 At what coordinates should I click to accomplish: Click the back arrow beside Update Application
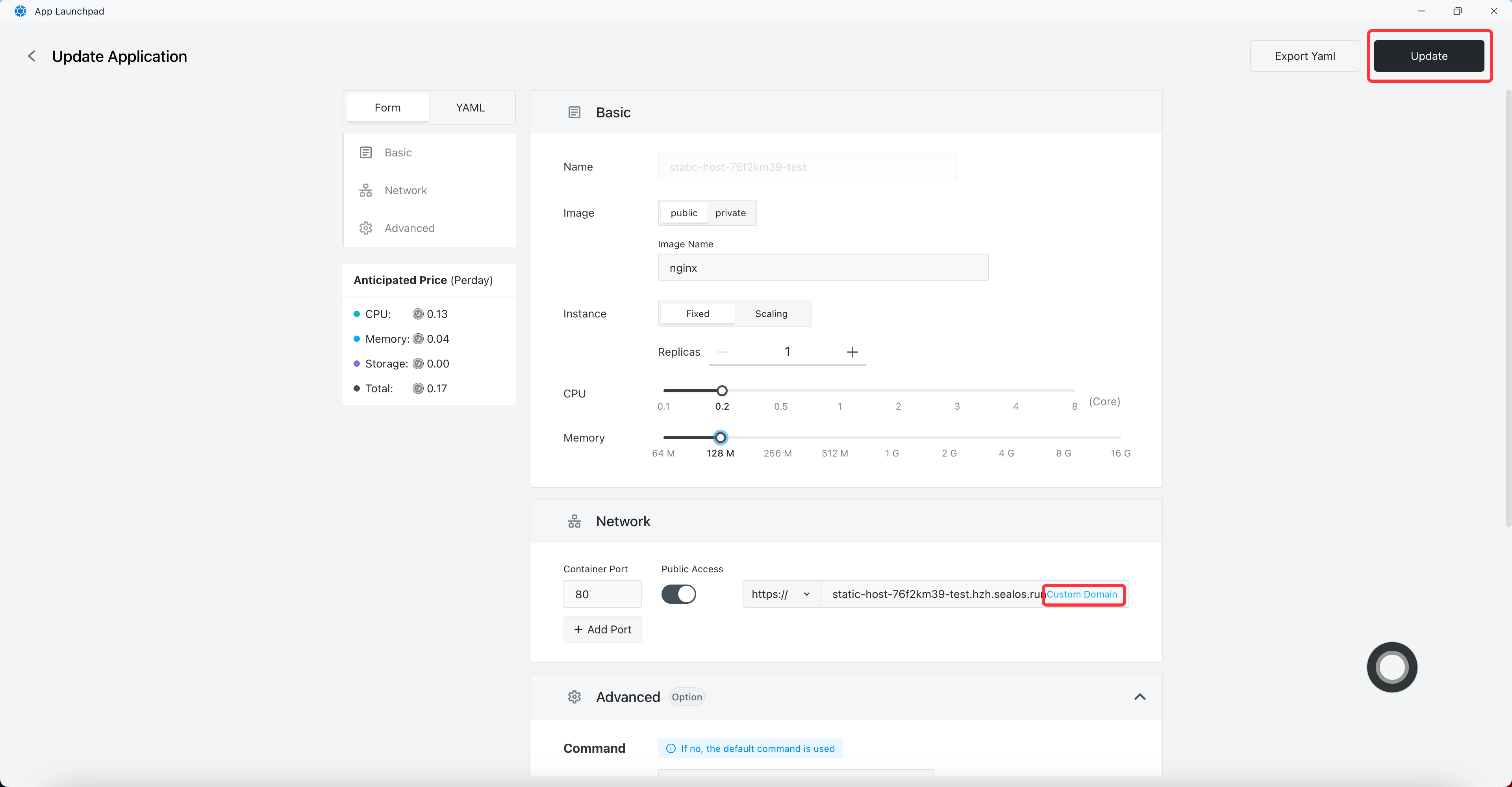31,56
